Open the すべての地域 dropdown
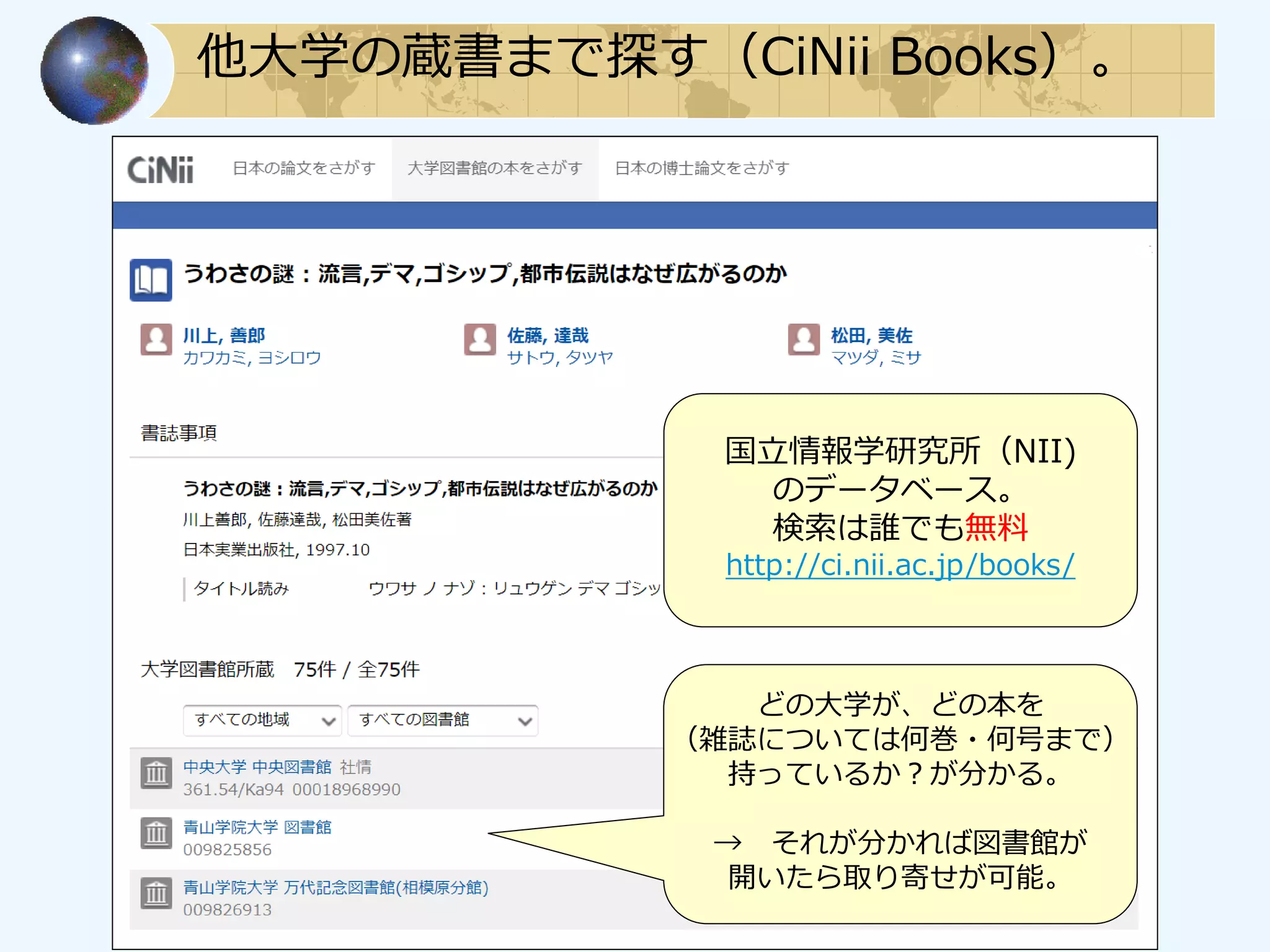1270x952 pixels. click(x=262, y=720)
